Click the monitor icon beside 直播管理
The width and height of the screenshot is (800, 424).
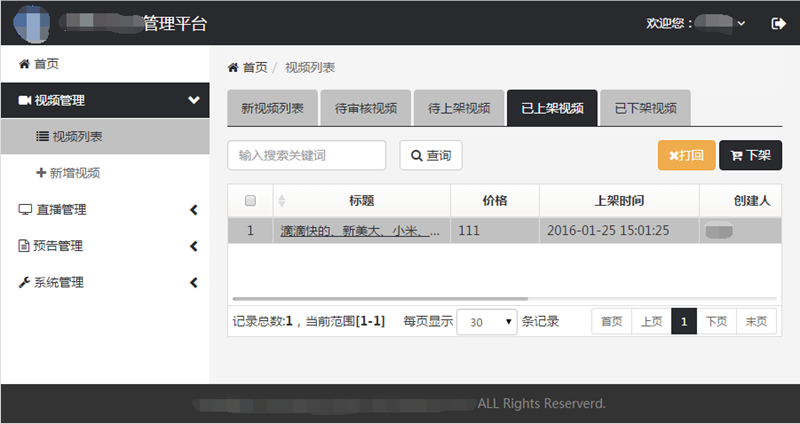pyautogui.click(x=25, y=210)
